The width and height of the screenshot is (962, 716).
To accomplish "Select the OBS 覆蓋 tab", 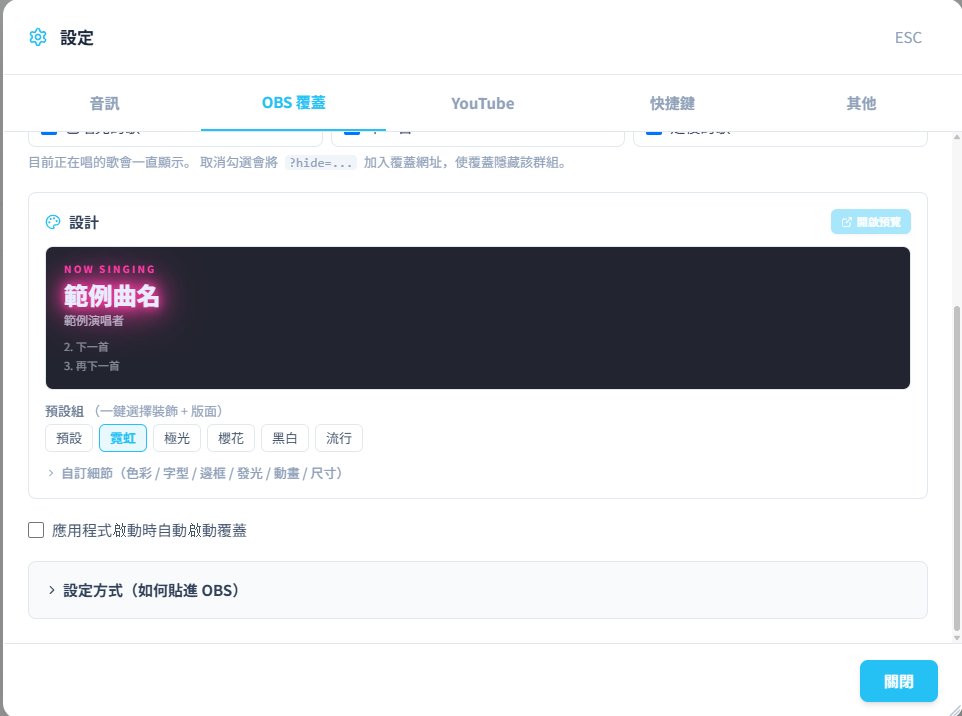I will point(293,103).
